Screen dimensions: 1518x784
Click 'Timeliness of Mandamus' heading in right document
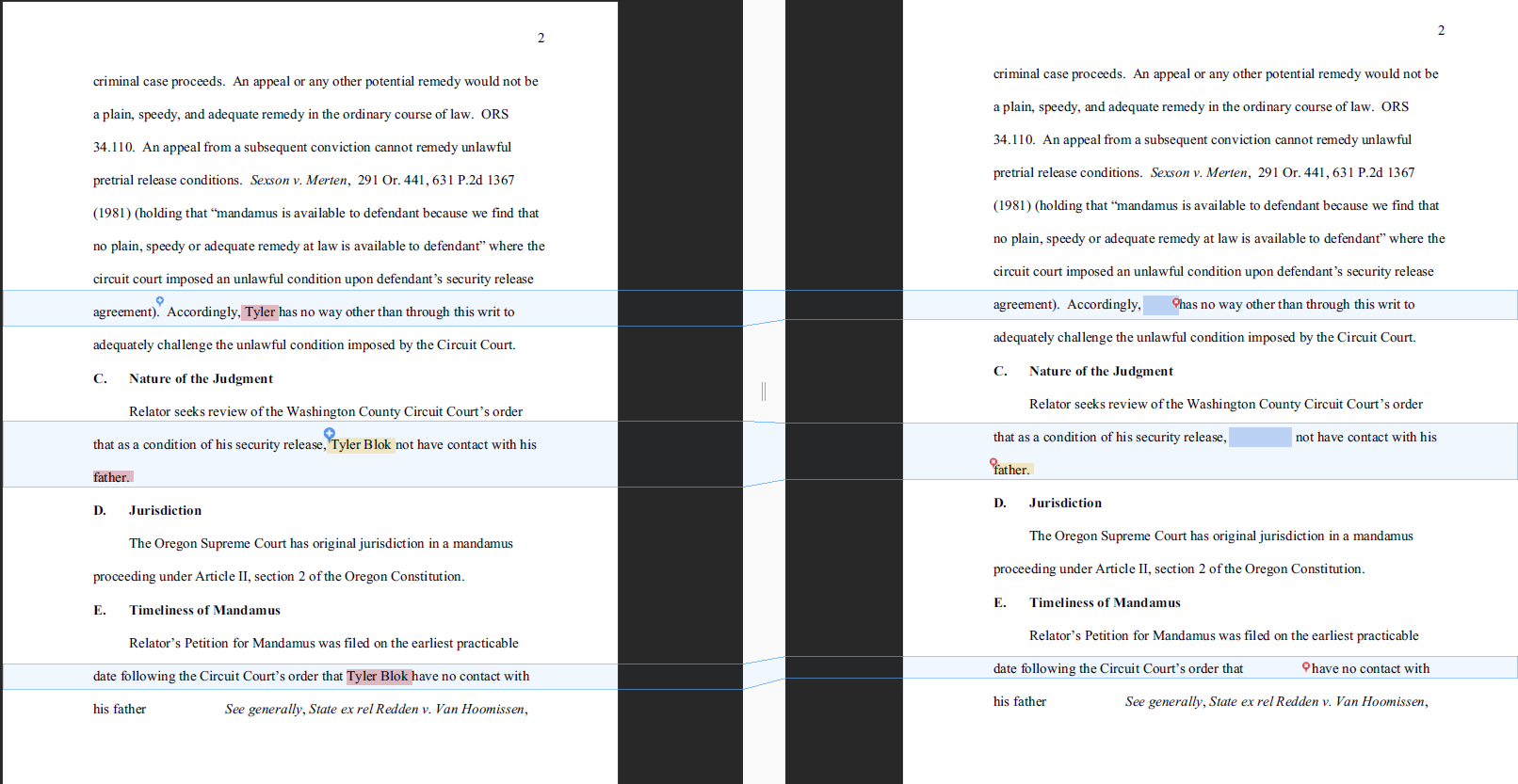coord(1105,602)
